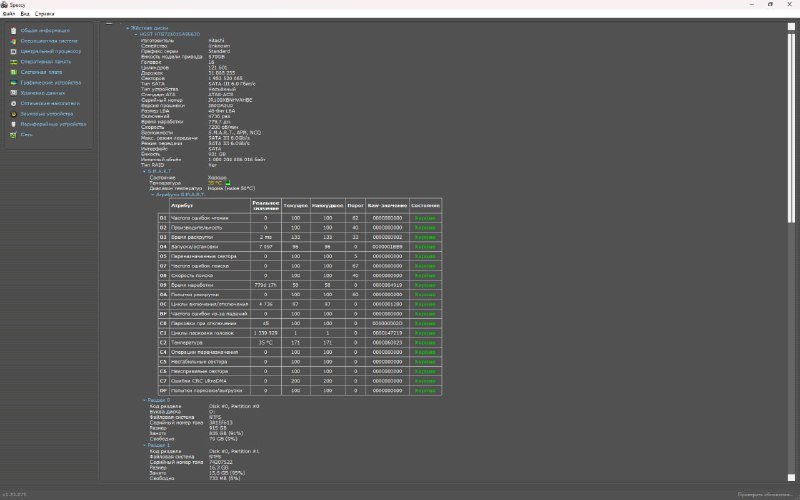
Task: Click the Периферийные устройства icon
Action: (14, 125)
